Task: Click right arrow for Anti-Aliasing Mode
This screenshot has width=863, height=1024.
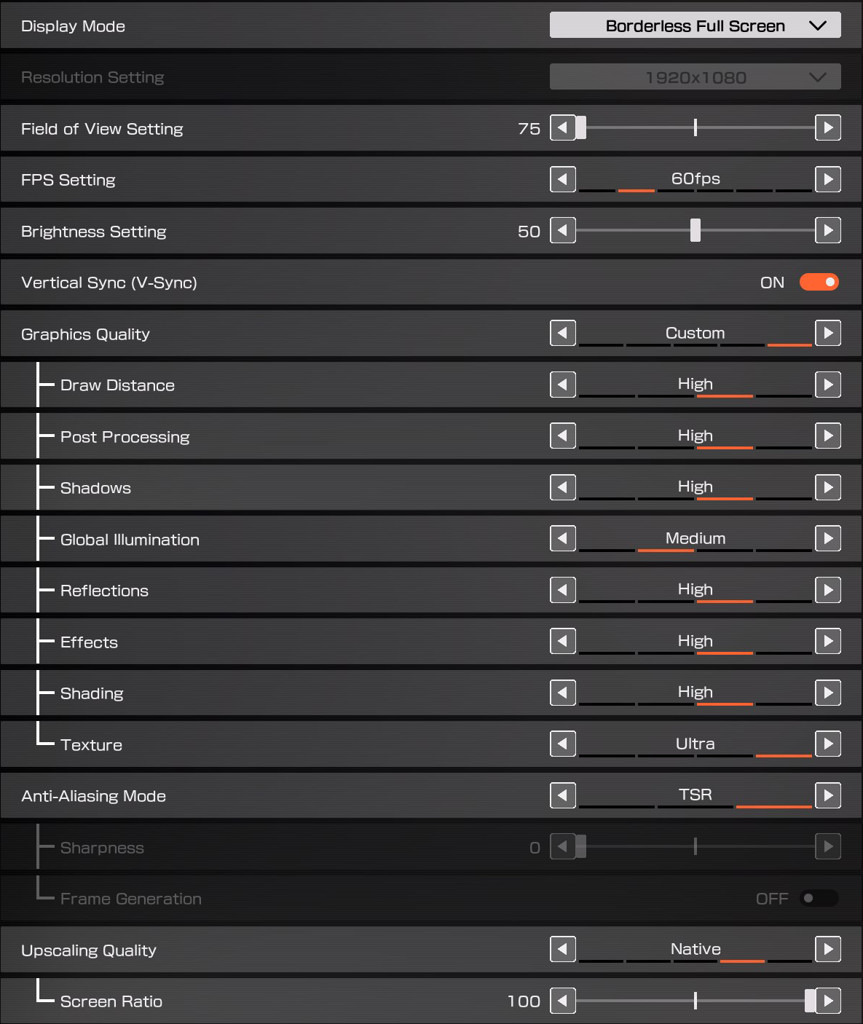Action: tap(827, 796)
